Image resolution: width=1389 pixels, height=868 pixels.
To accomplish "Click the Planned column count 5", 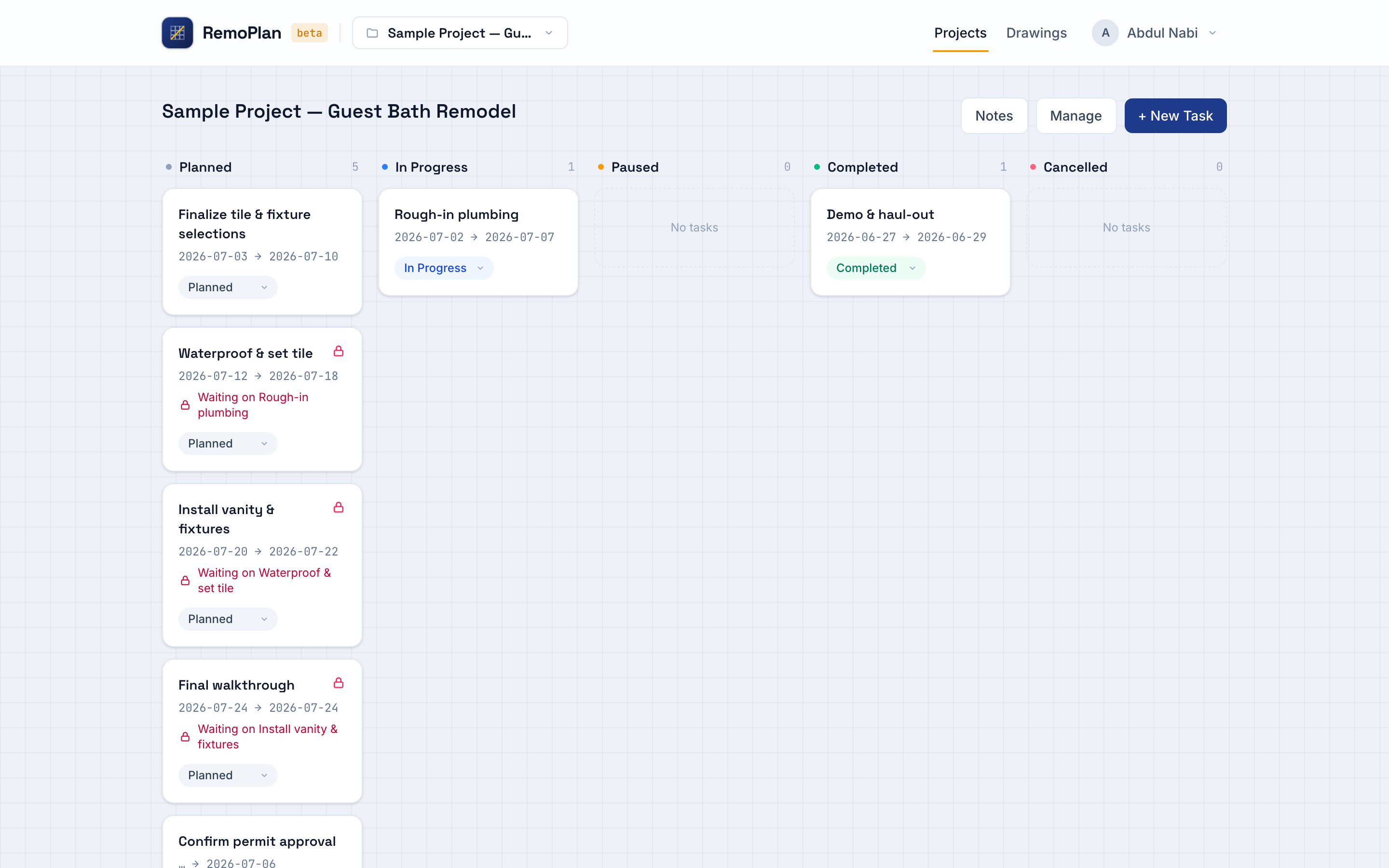I will pos(355,167).
